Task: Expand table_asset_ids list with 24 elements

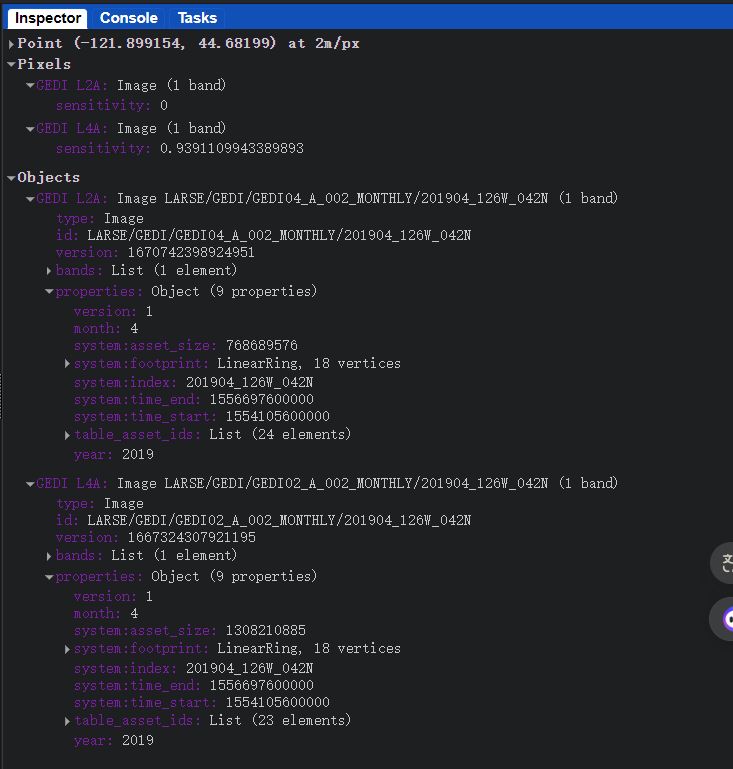Action: (67, 435)
